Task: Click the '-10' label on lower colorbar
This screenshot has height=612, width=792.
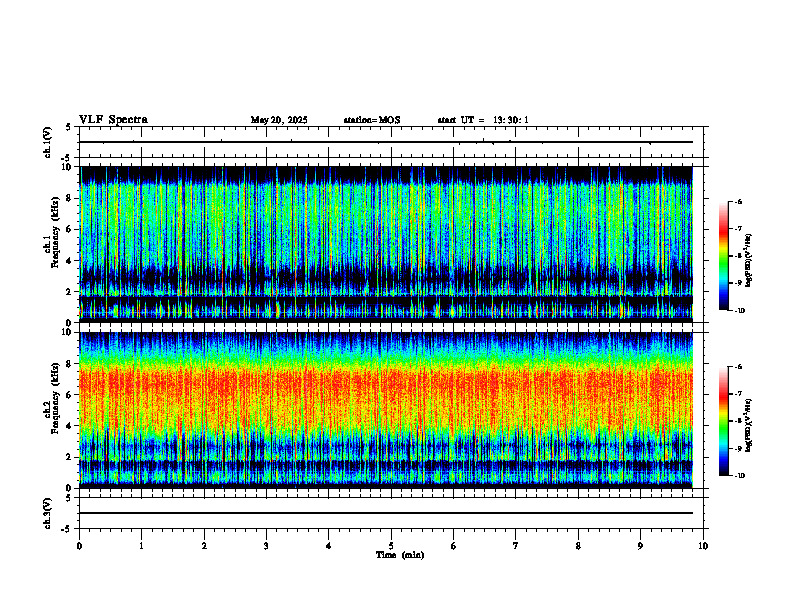Action: coord(740,476)
